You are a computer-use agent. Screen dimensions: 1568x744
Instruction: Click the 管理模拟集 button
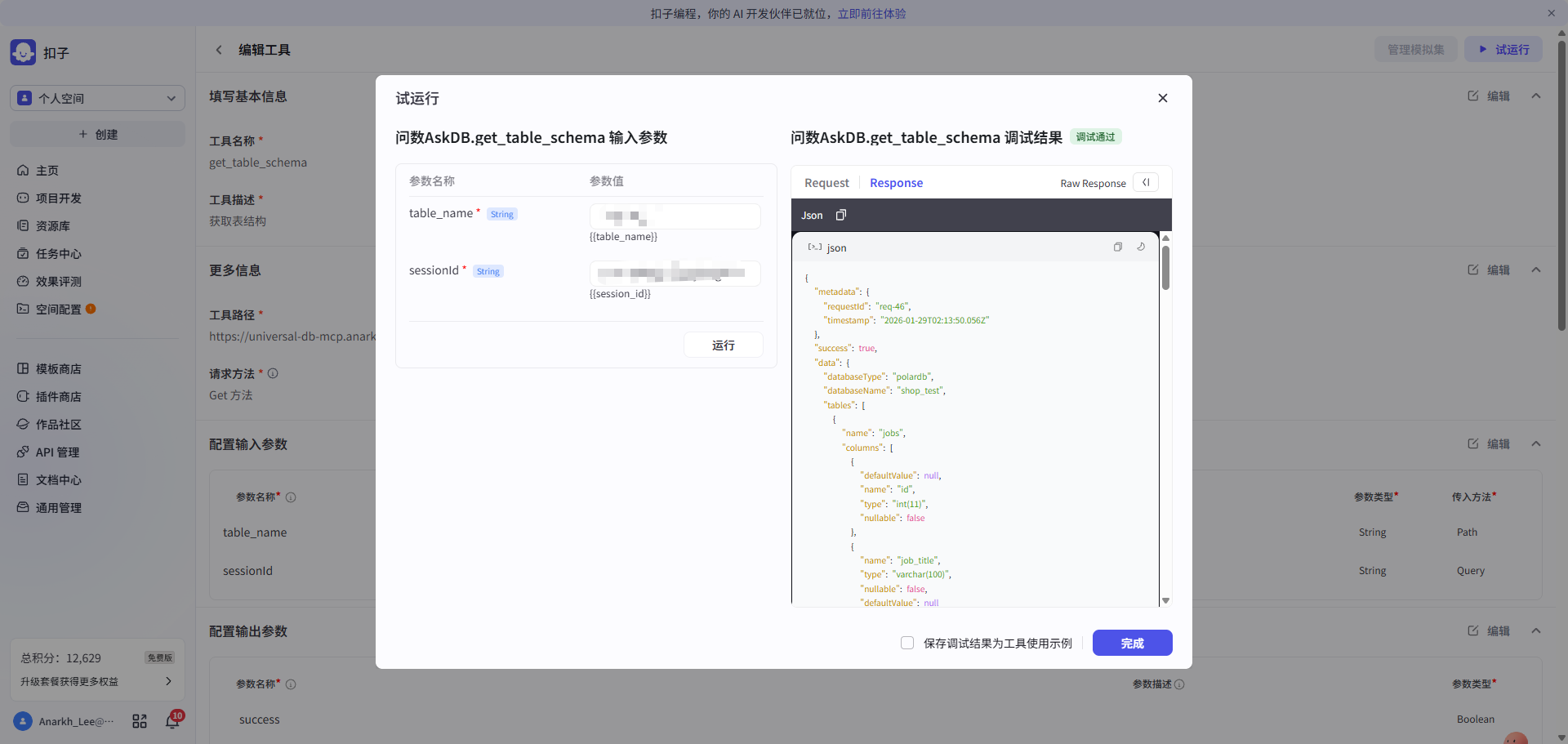1415,50
